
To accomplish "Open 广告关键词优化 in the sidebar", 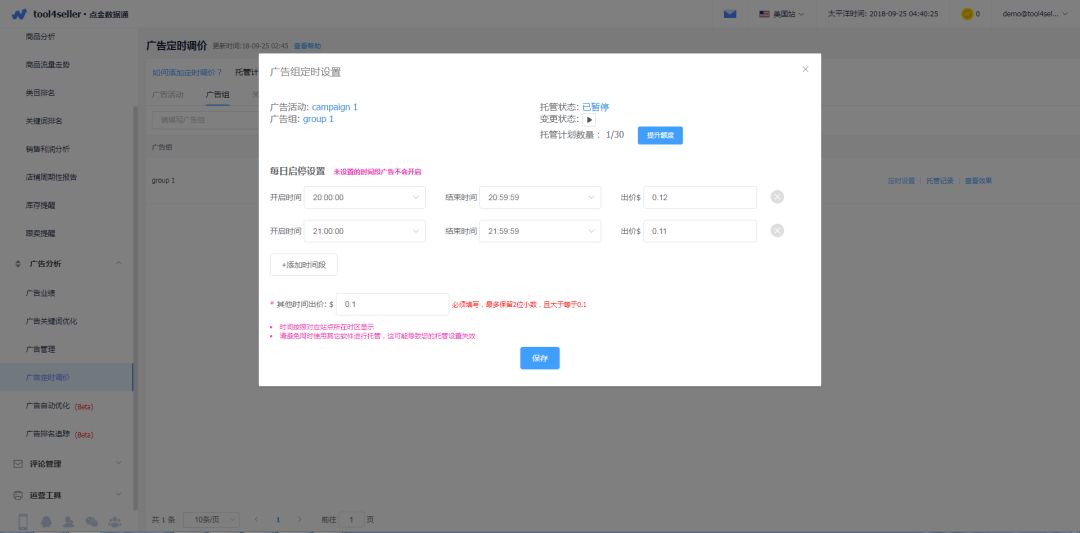I will [52, 321].
